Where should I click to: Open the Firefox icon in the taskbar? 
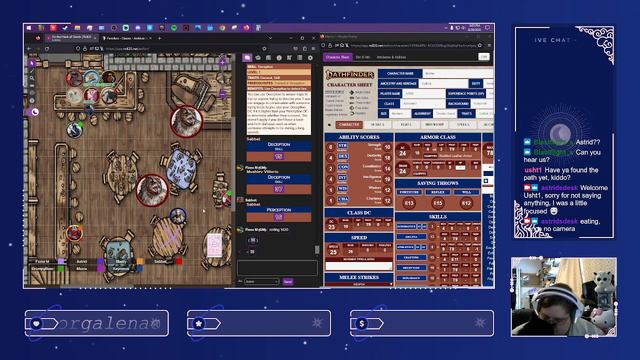click(x=247, y=28)
